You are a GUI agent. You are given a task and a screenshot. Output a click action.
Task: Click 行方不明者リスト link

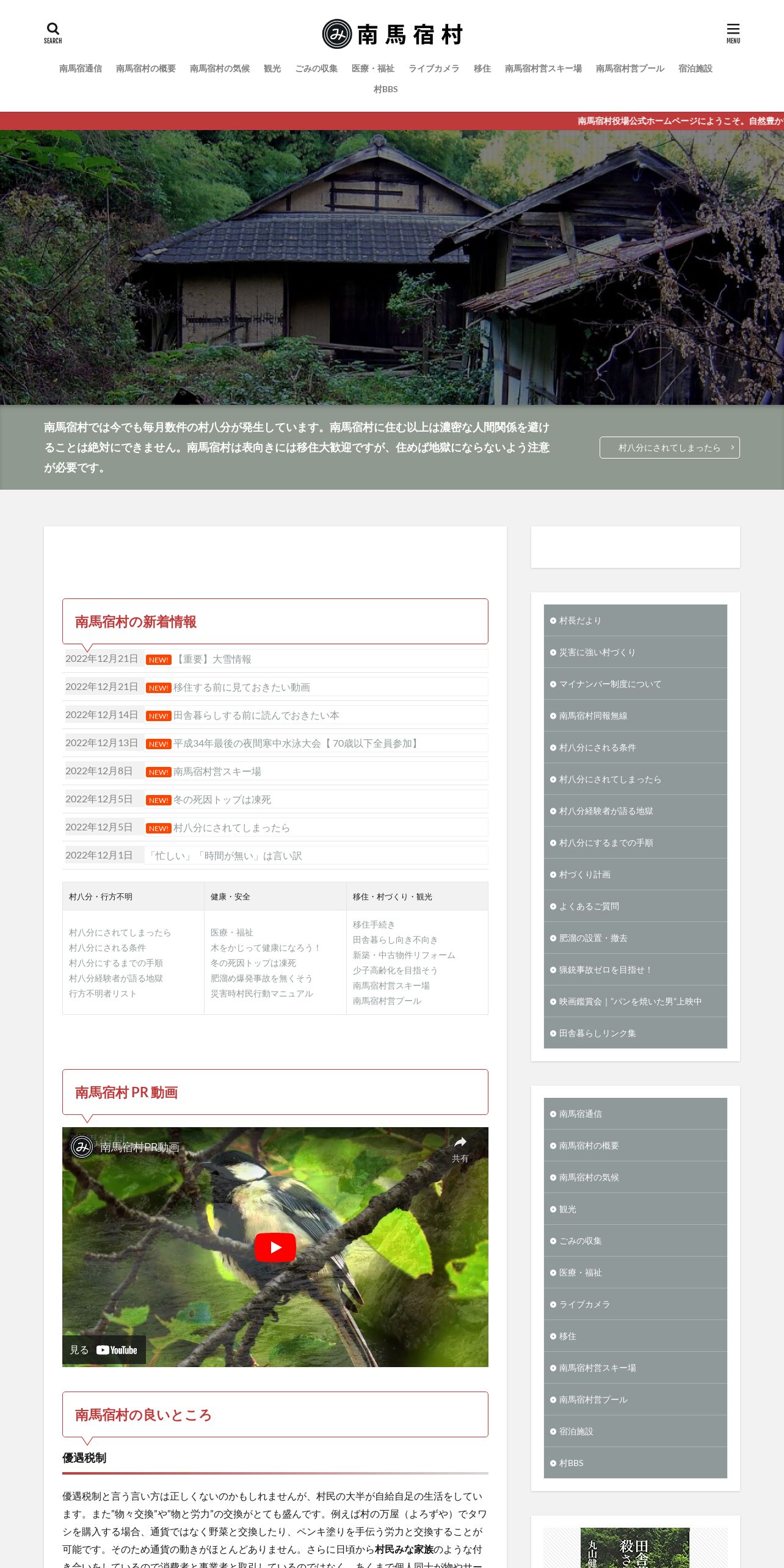pos(103,993)
